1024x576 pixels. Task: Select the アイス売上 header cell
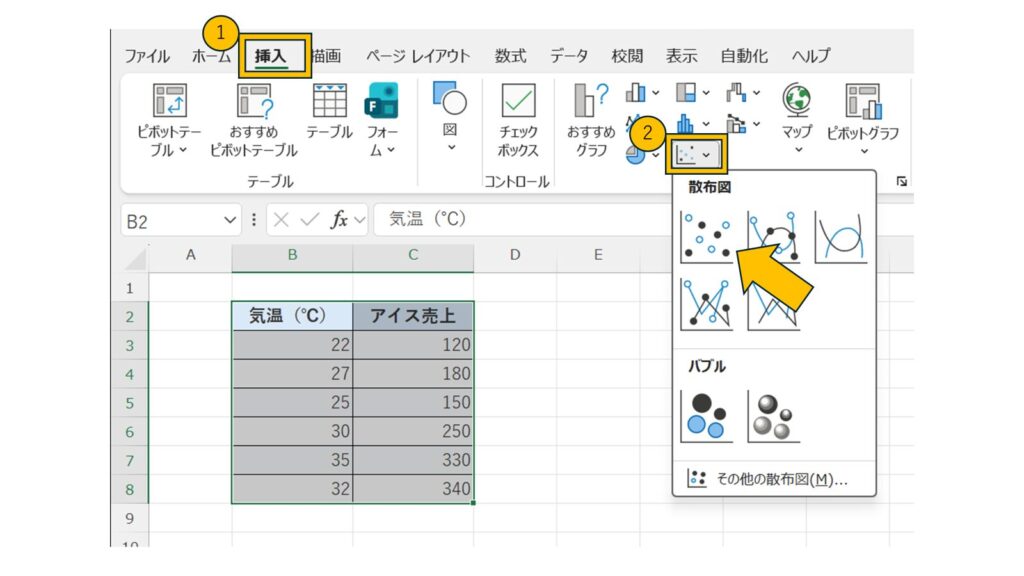[x=413, y=316]
